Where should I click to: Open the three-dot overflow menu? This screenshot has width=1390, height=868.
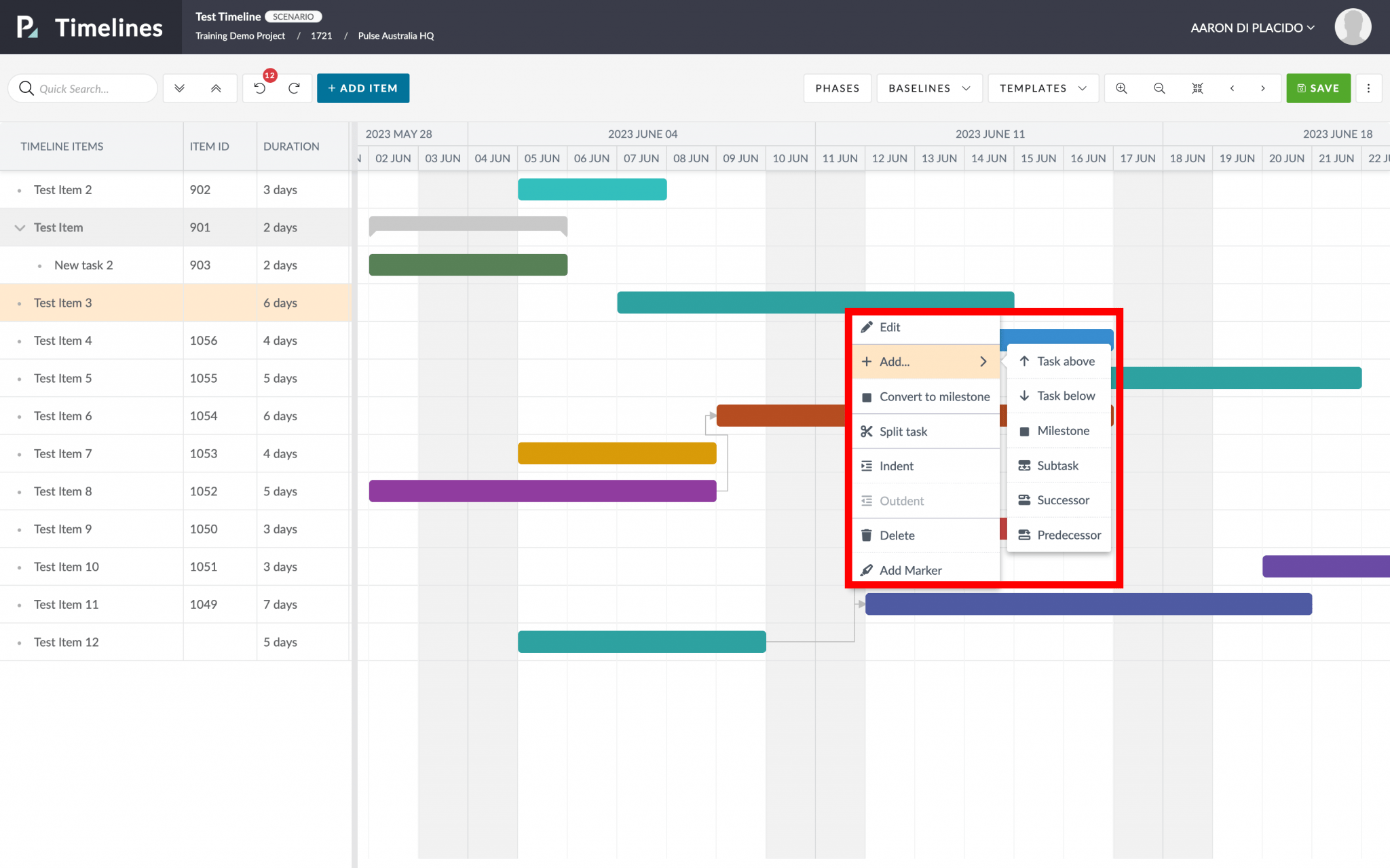(x=1369, y=88)
